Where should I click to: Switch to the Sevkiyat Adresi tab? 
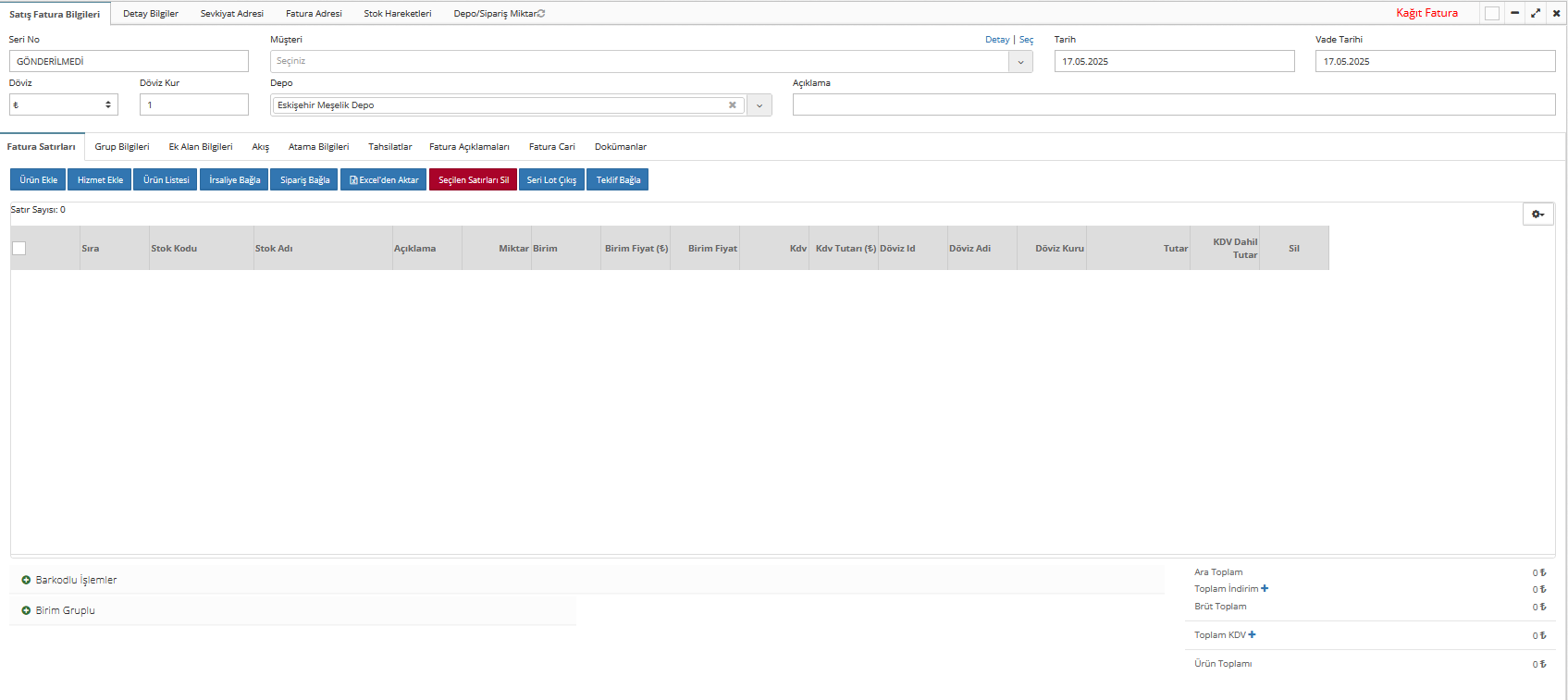(231, 14)
